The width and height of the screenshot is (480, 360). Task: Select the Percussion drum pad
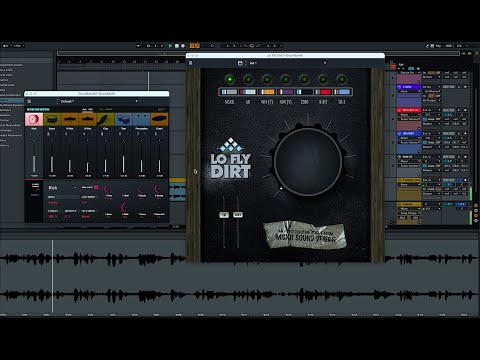click(x=141, y=119)
